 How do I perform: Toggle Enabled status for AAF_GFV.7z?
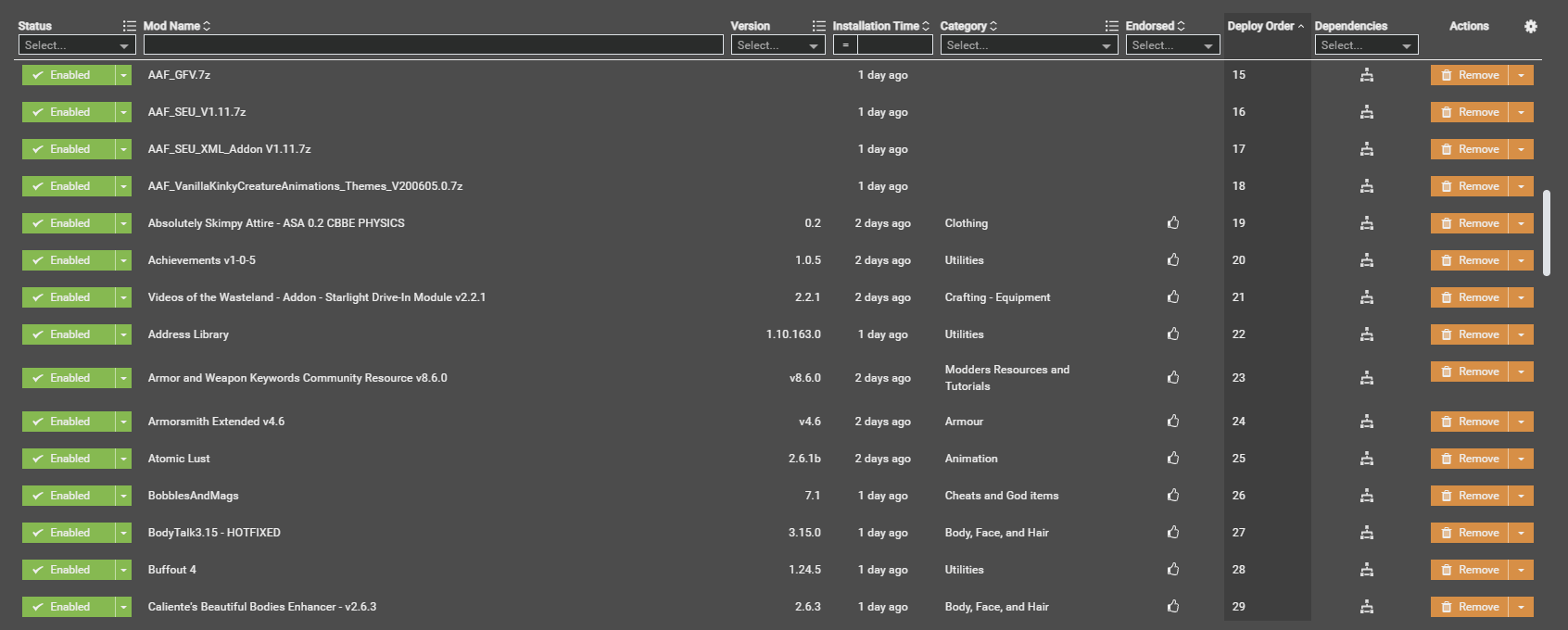click(68, 75)
